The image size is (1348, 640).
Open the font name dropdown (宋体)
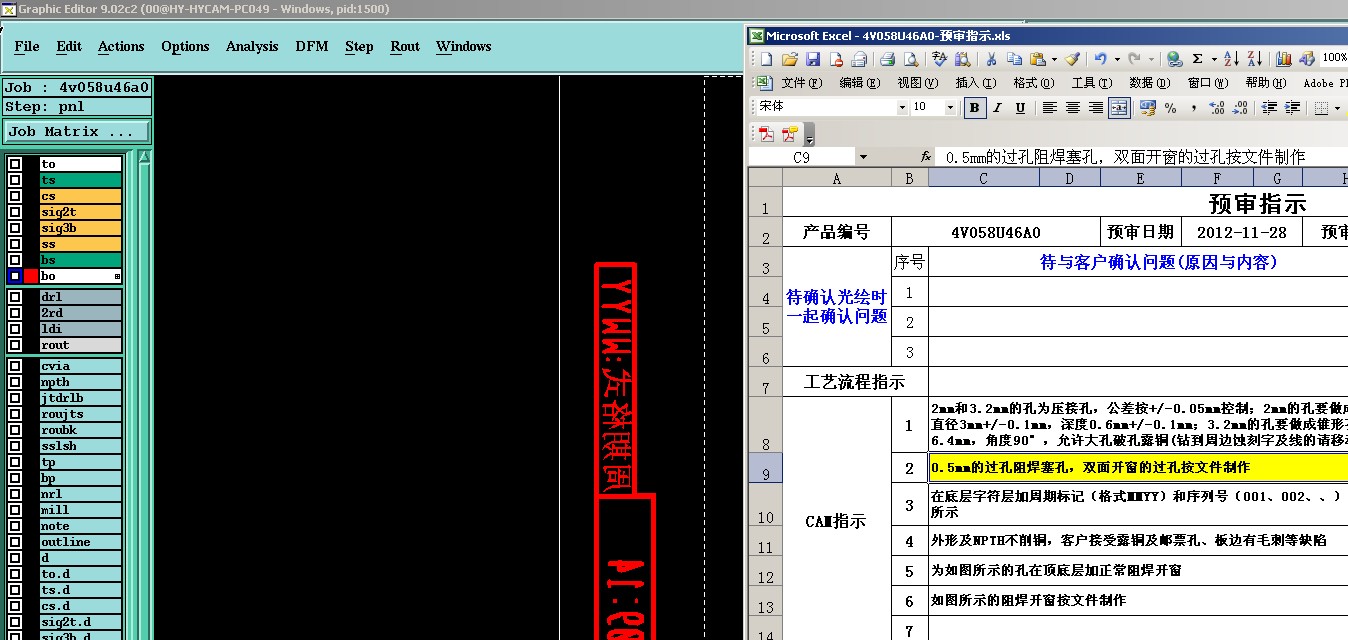click(902, 108)
